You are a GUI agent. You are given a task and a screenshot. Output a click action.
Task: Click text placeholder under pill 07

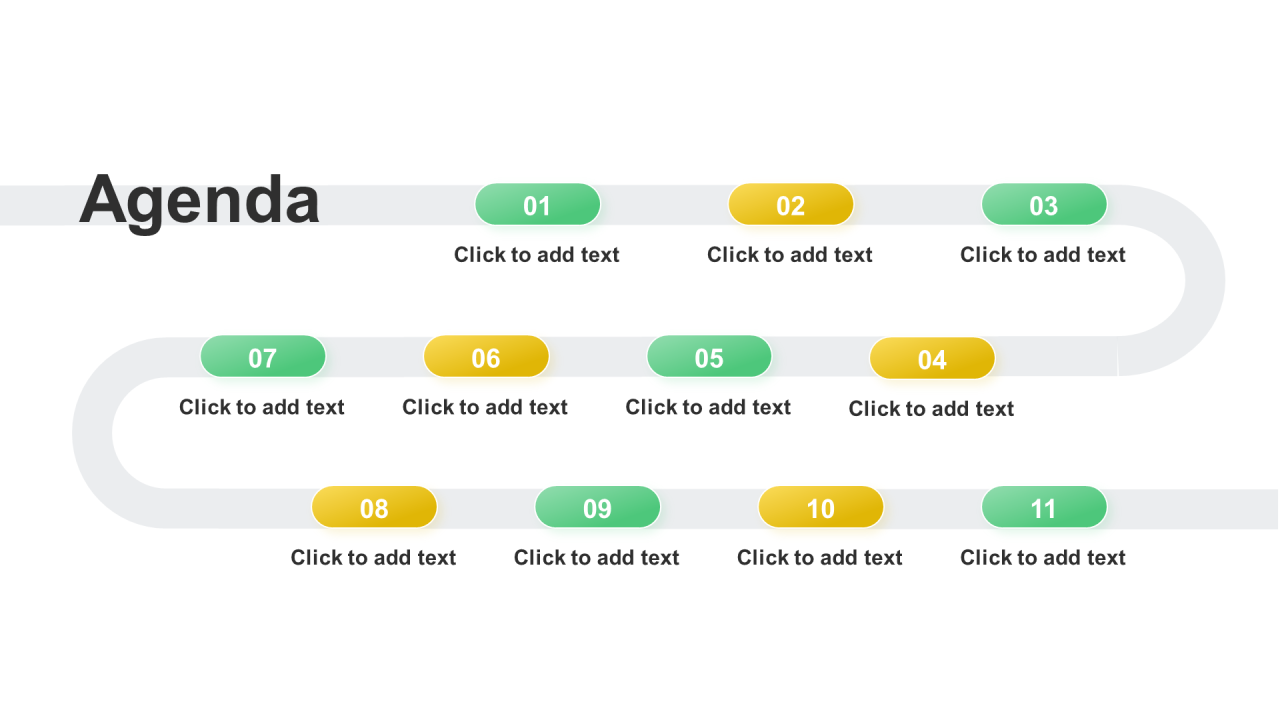tap(262, 407)
